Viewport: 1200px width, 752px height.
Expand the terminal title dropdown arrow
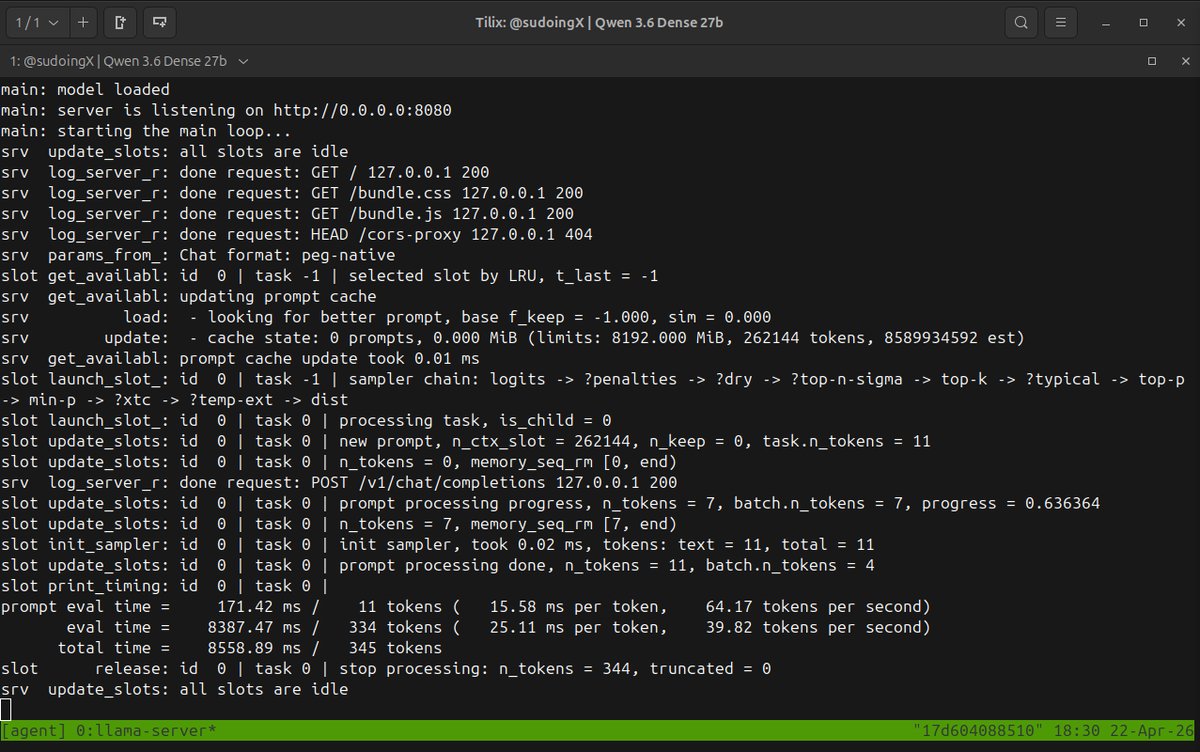[x=243, y=61]
